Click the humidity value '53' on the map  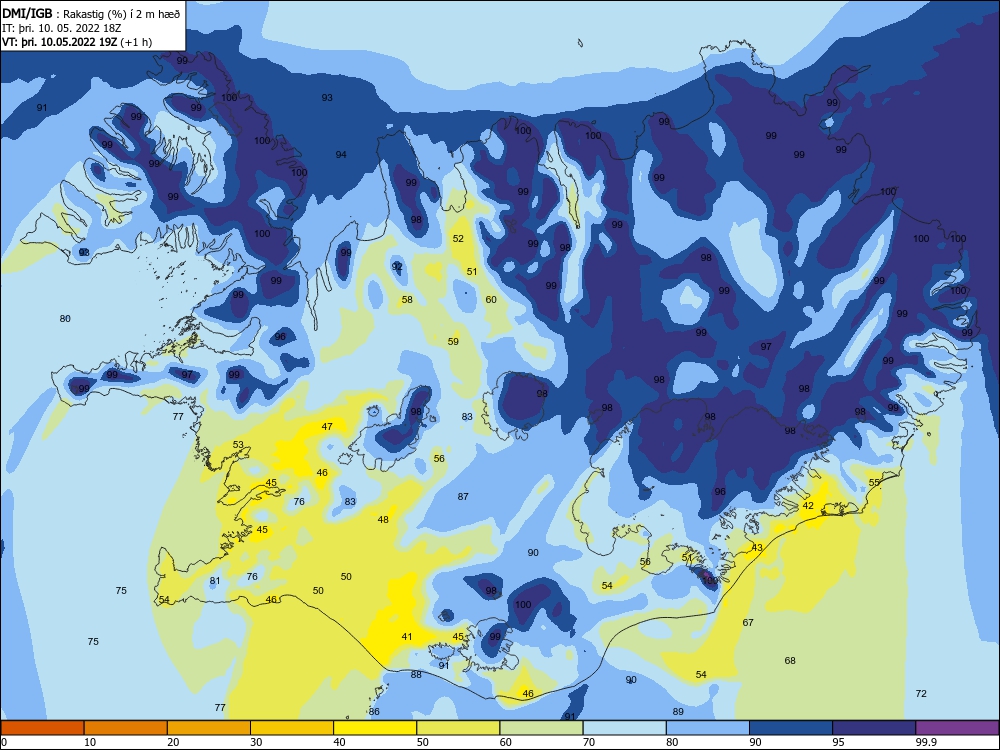tap(238, 445)
